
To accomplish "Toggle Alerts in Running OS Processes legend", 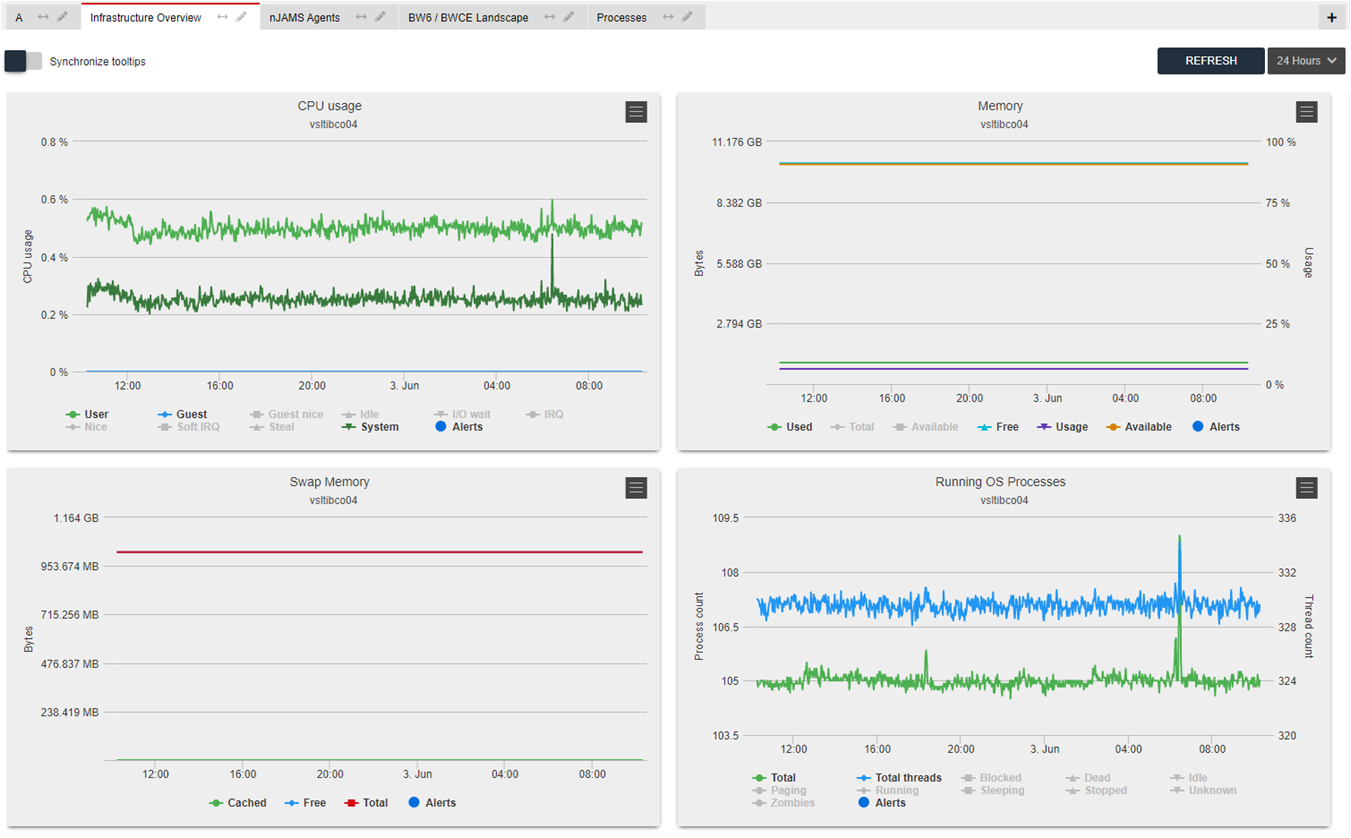I will pyautogui.click(x=882, y=803).
